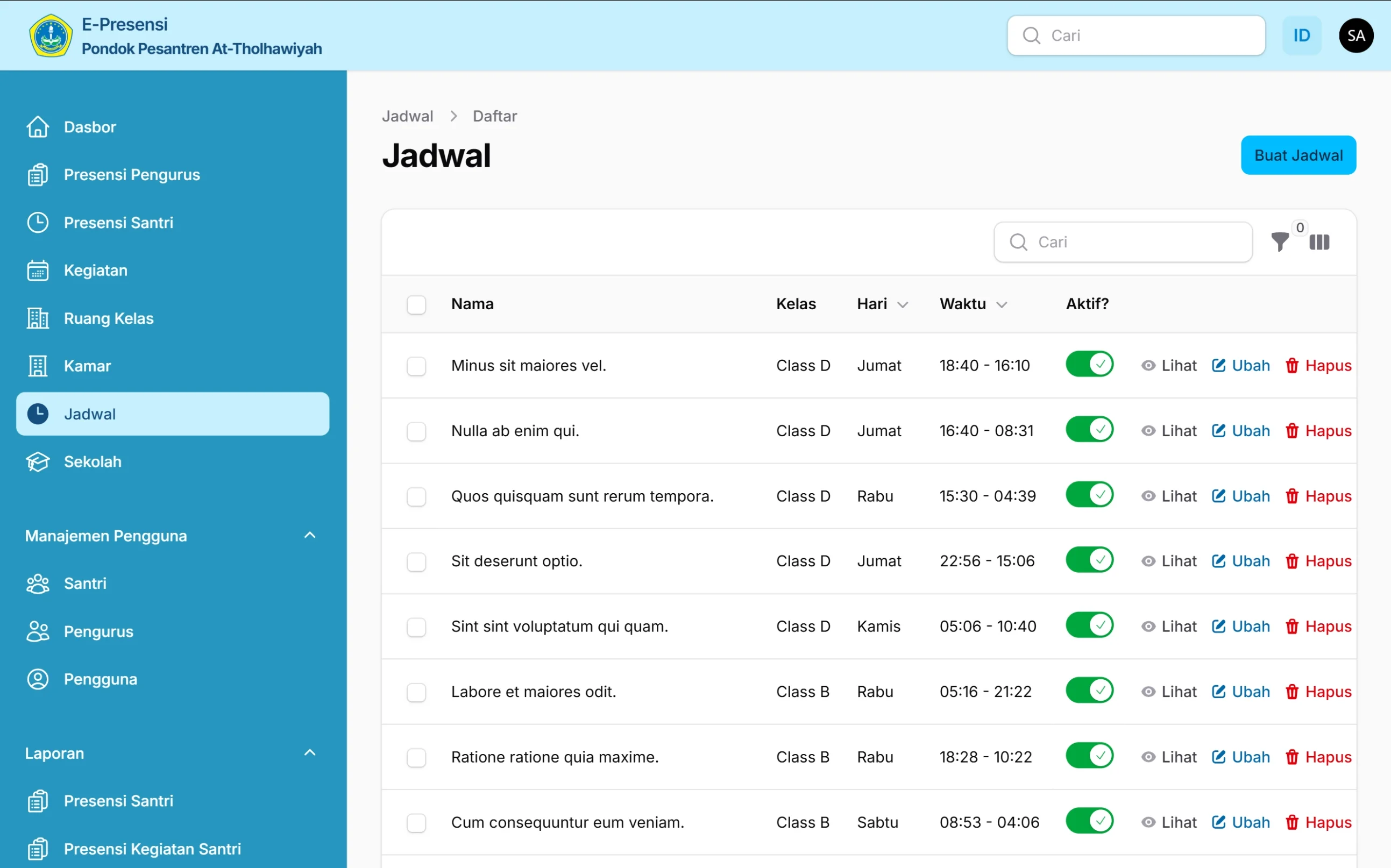Open the Kegiatan calendar section
Image resolution: width=1391 pixels, height=868 pixels.
95,270
